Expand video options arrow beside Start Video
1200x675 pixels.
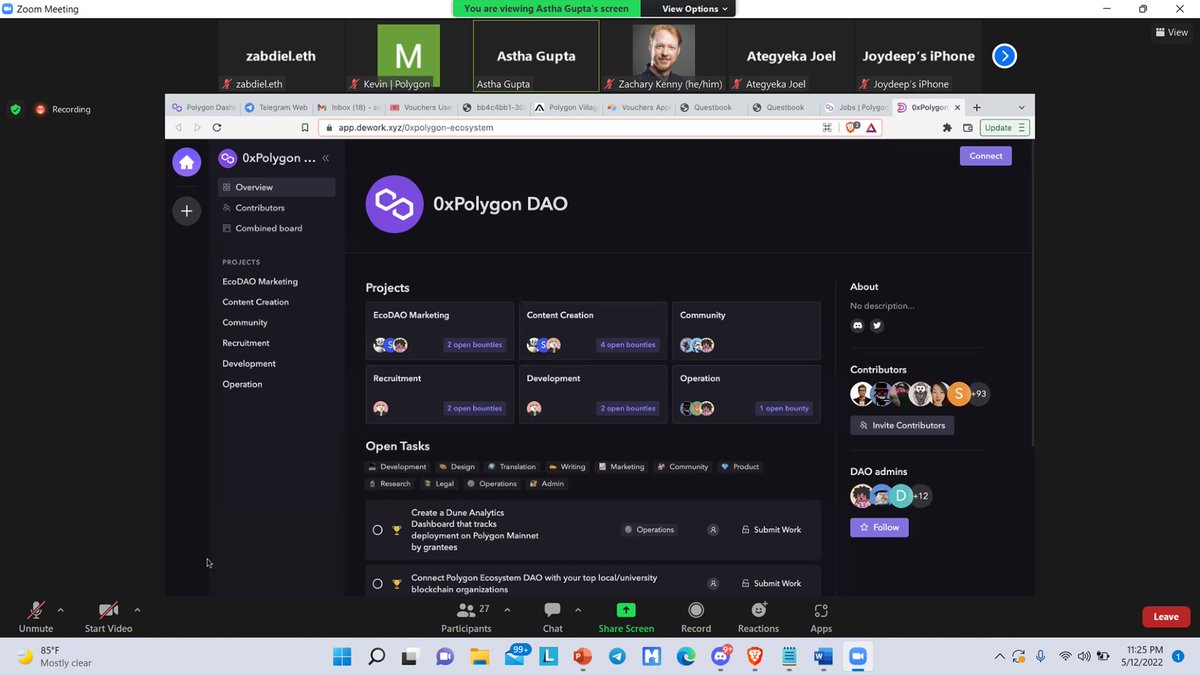[137, 609]
